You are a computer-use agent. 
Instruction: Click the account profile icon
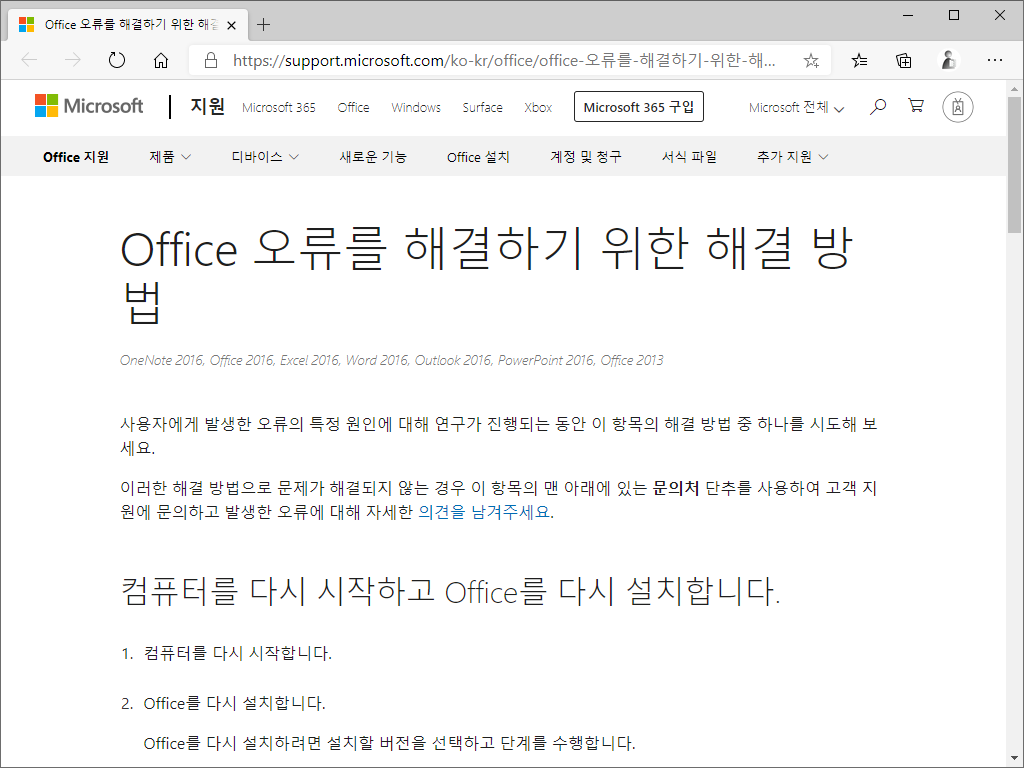957,106
